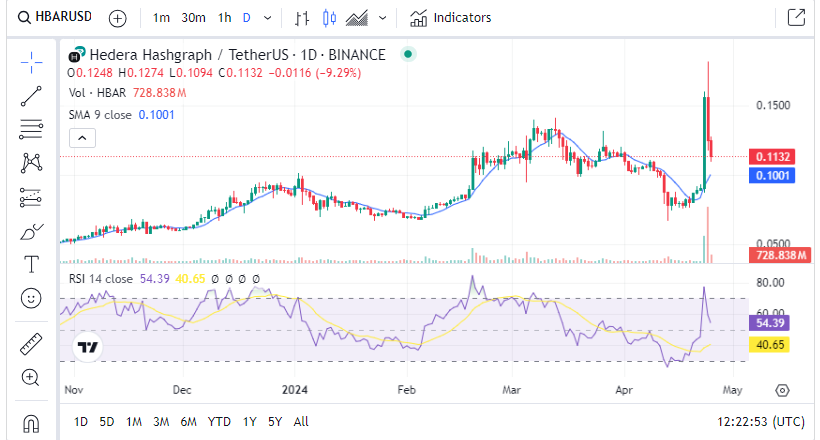The height and width of the screenshot is (440, 820).
Task: Click the TradingView logo
Action: coord(87,347)
